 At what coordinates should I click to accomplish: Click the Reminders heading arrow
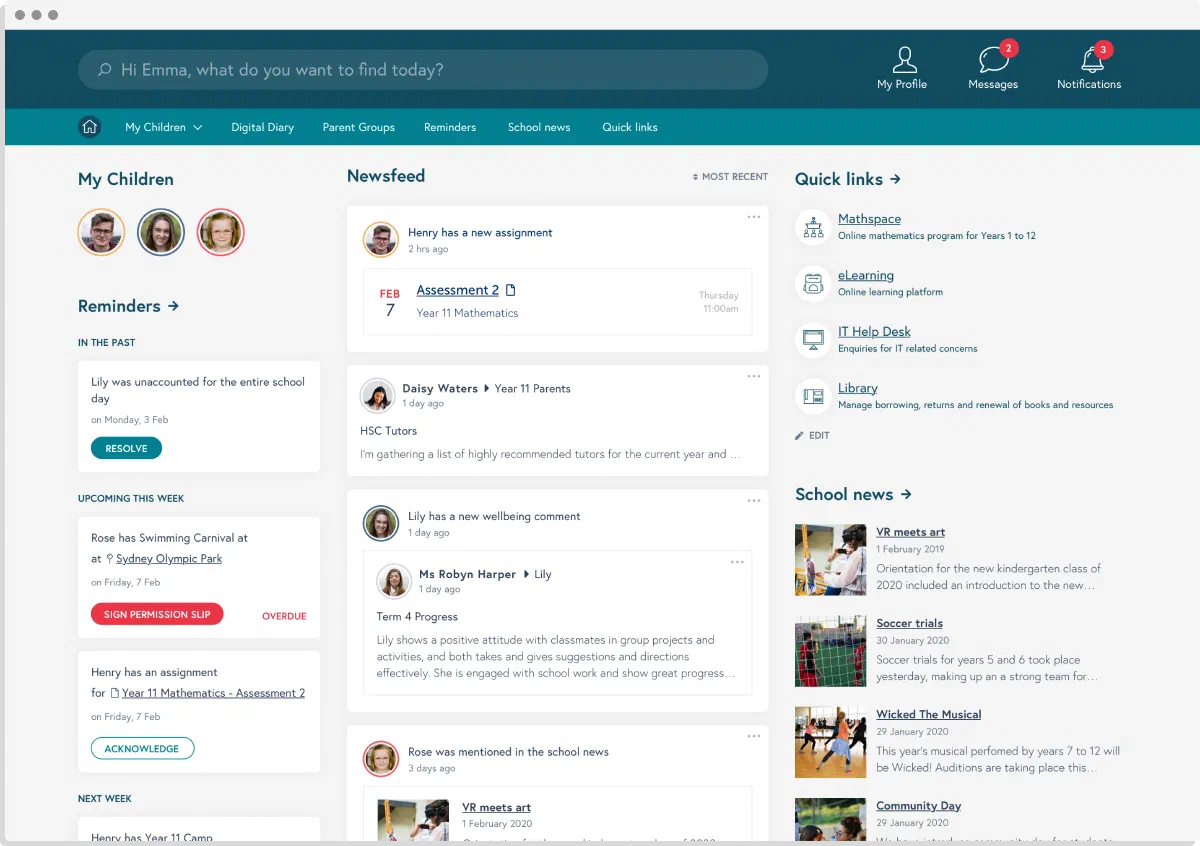tap(173, 306)
